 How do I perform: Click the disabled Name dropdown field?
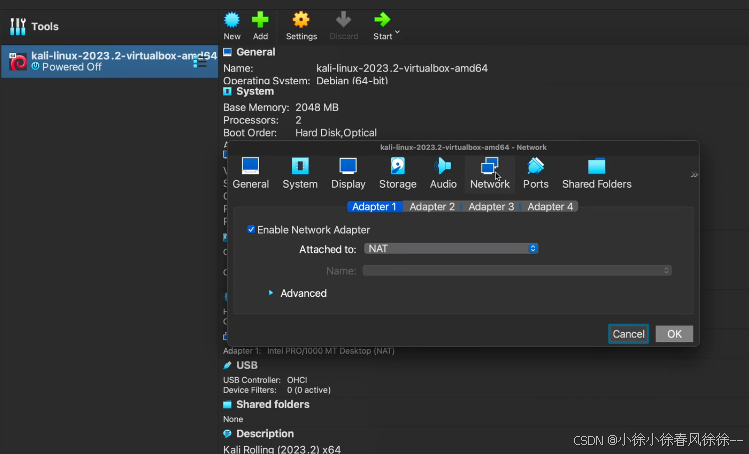(517, 270)
